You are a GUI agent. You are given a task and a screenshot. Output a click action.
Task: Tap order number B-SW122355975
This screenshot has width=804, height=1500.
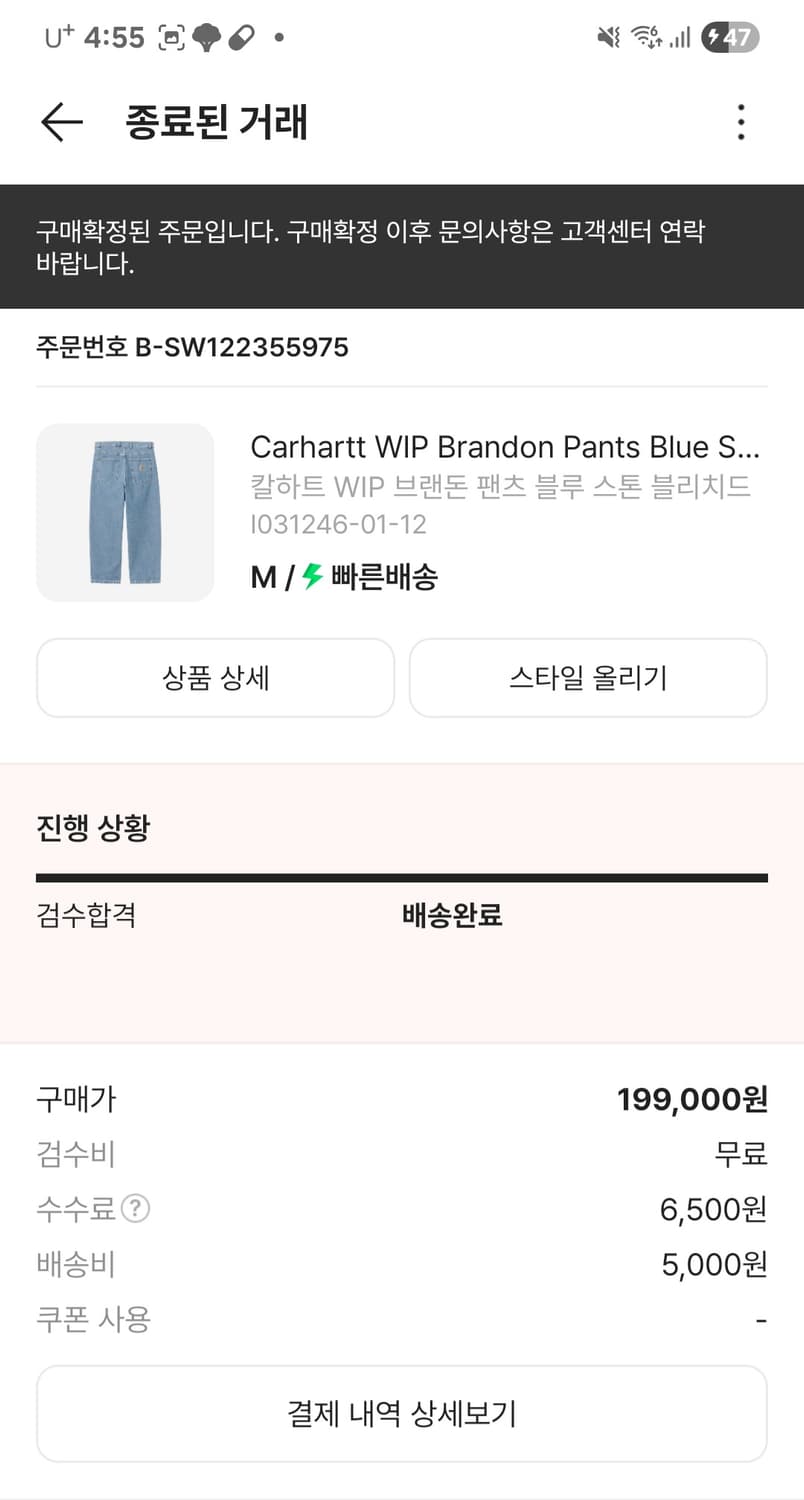click(x=192, y=348)
